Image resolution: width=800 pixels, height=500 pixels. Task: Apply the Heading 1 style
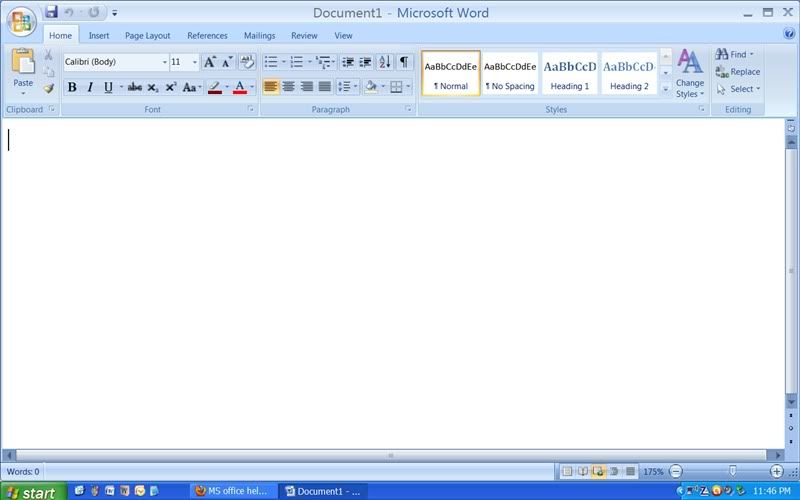[x=569, y=73]
